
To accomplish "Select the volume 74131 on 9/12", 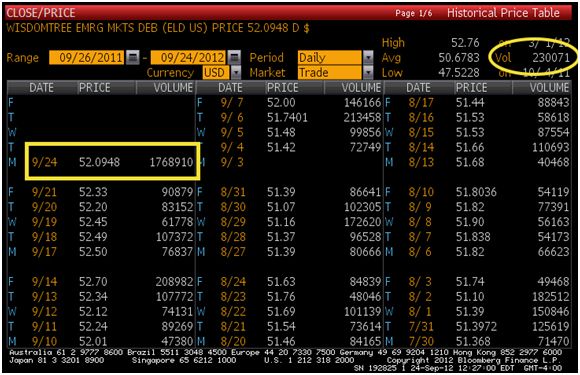I will click(178, 311).
